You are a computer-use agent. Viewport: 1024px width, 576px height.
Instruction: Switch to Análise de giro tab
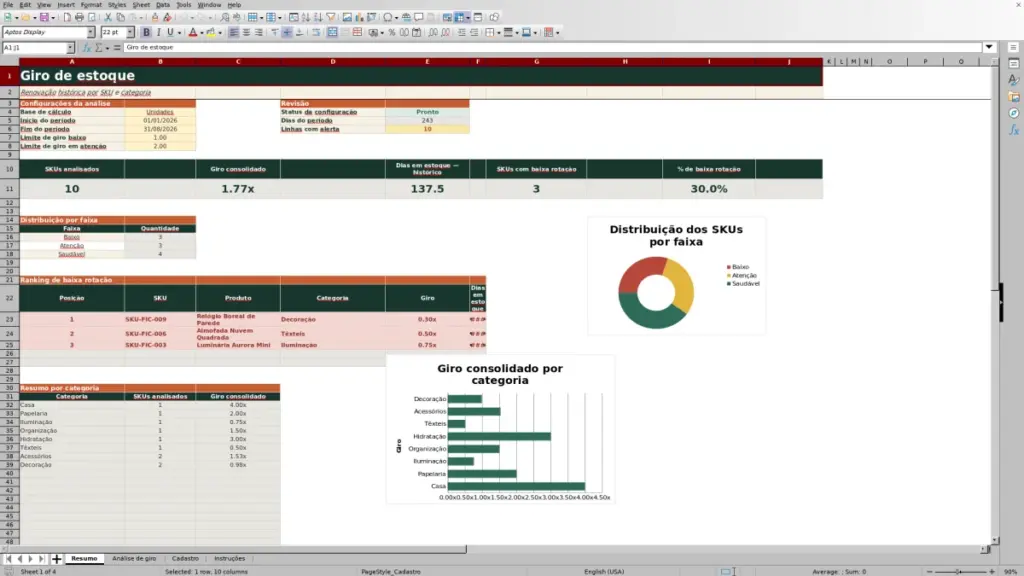coord(134,558)
